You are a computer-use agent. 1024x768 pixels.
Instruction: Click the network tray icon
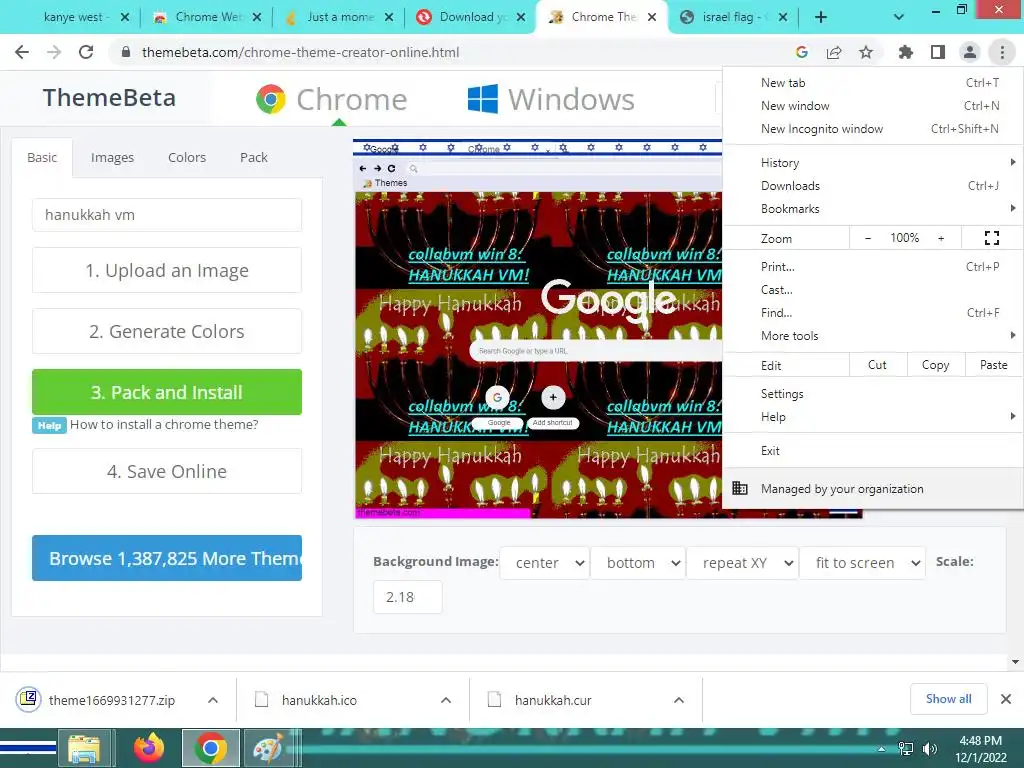coord(906,749)
